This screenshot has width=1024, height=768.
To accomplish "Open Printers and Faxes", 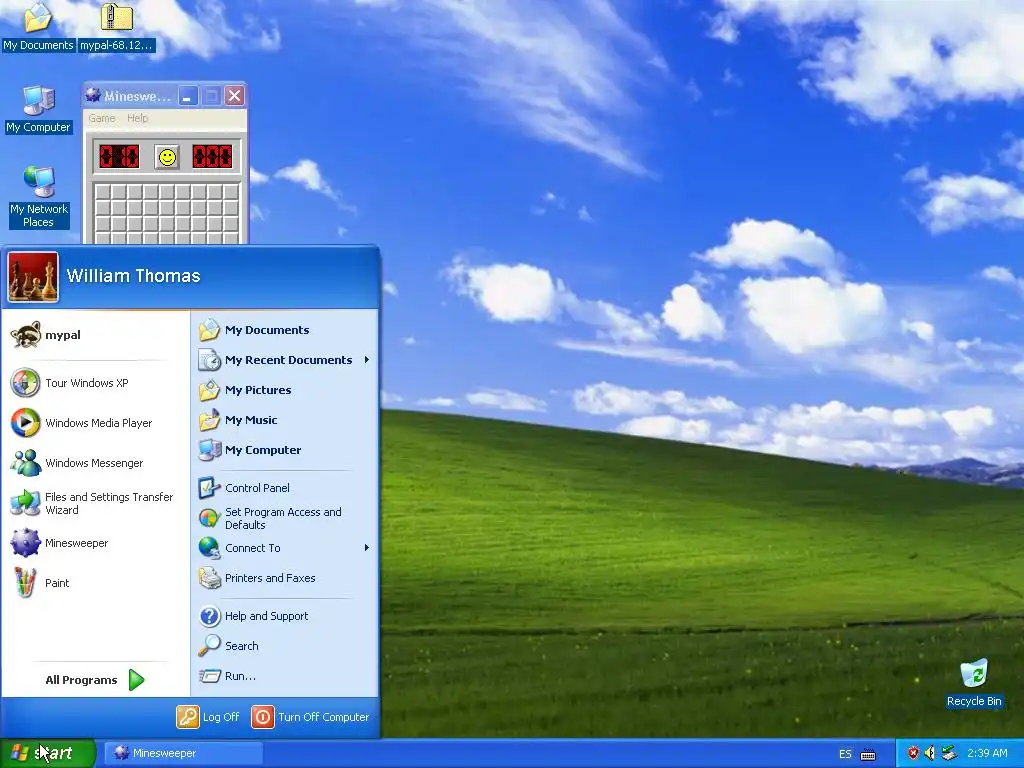I will point(285,578).
